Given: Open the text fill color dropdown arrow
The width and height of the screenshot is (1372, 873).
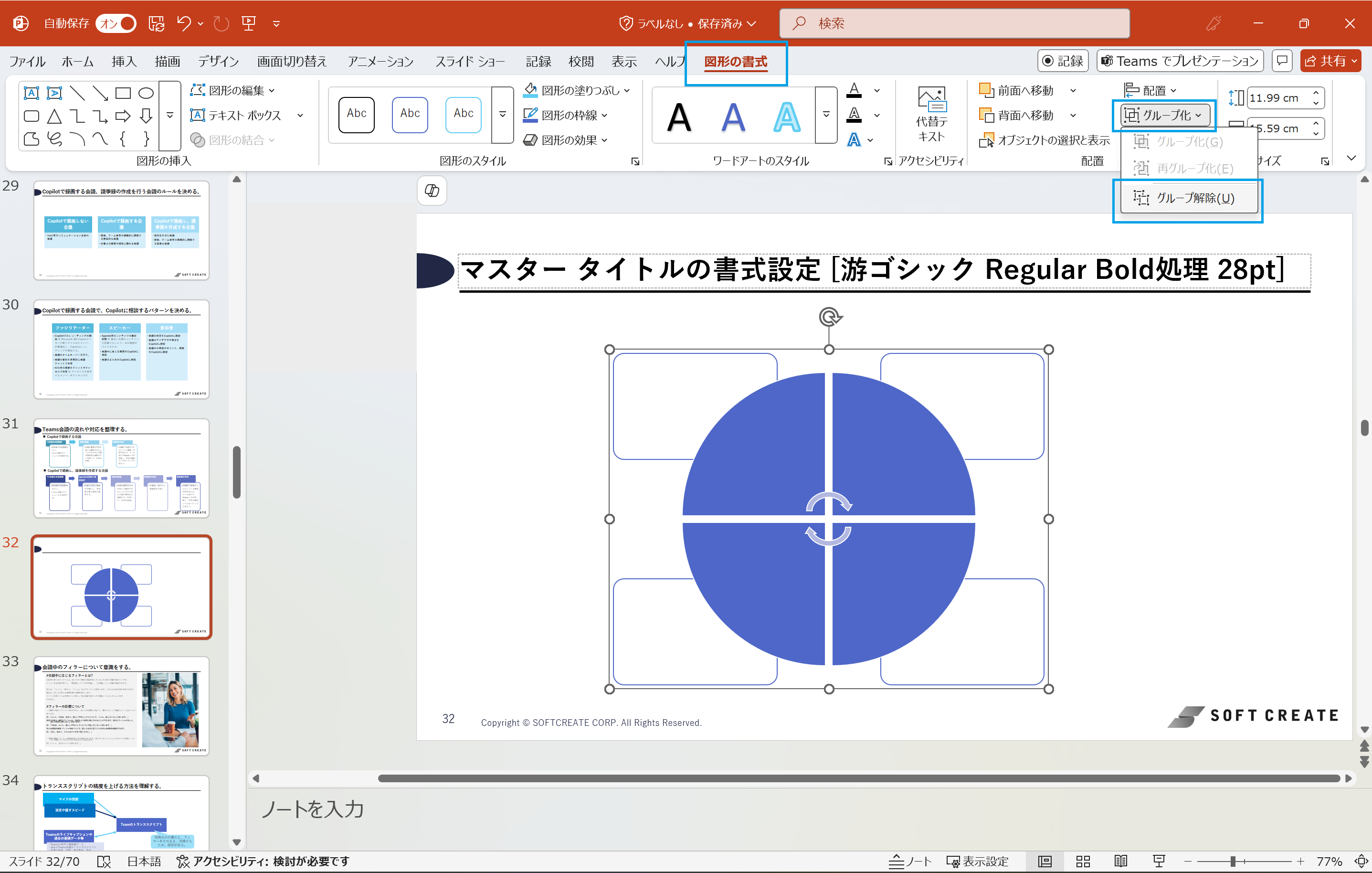Looking at the screenshot, I should (877, 90).
